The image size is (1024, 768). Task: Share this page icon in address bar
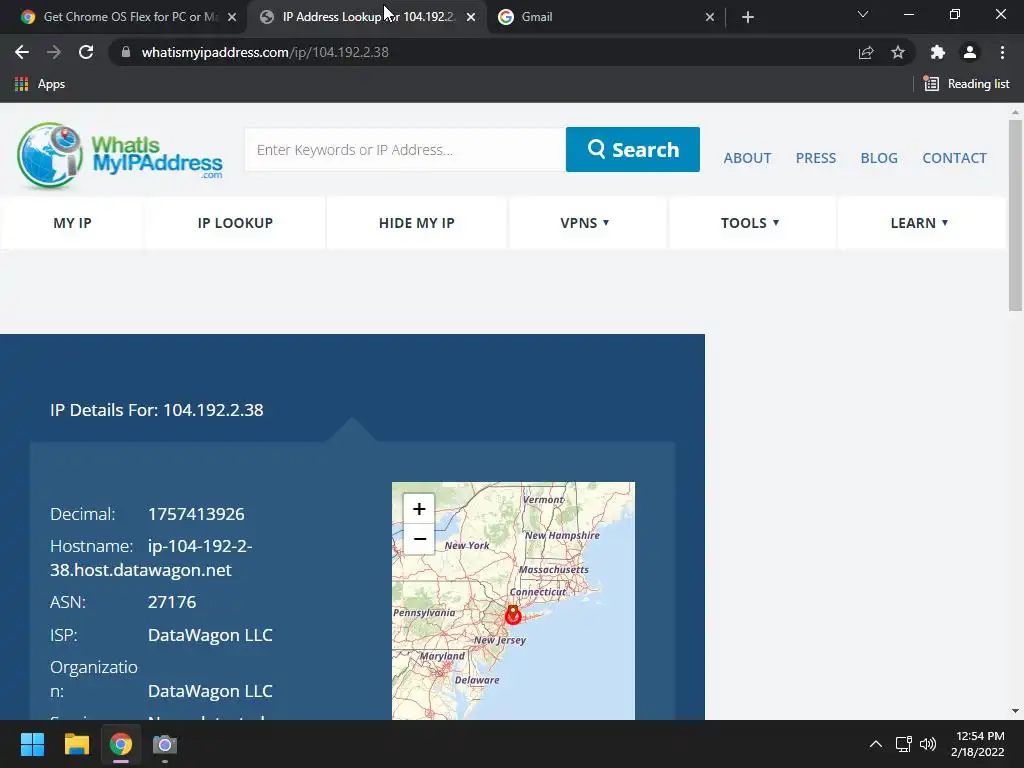point(866,52)
